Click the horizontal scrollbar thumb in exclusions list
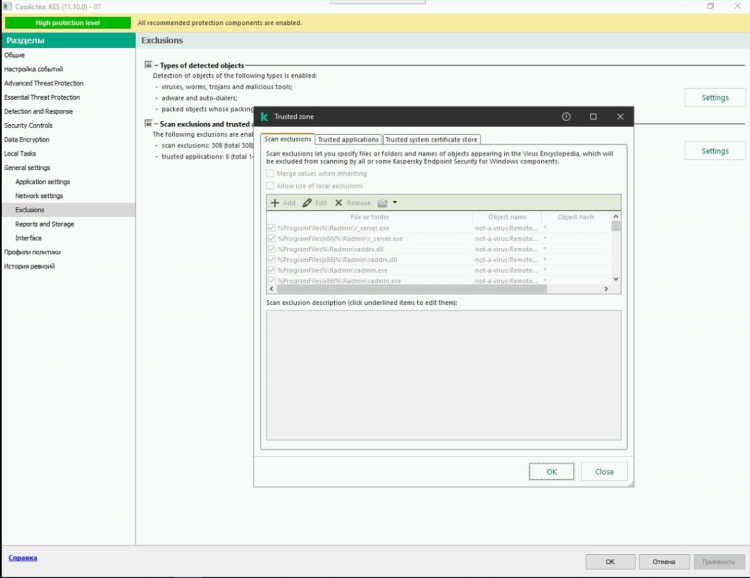 [411, 289]
